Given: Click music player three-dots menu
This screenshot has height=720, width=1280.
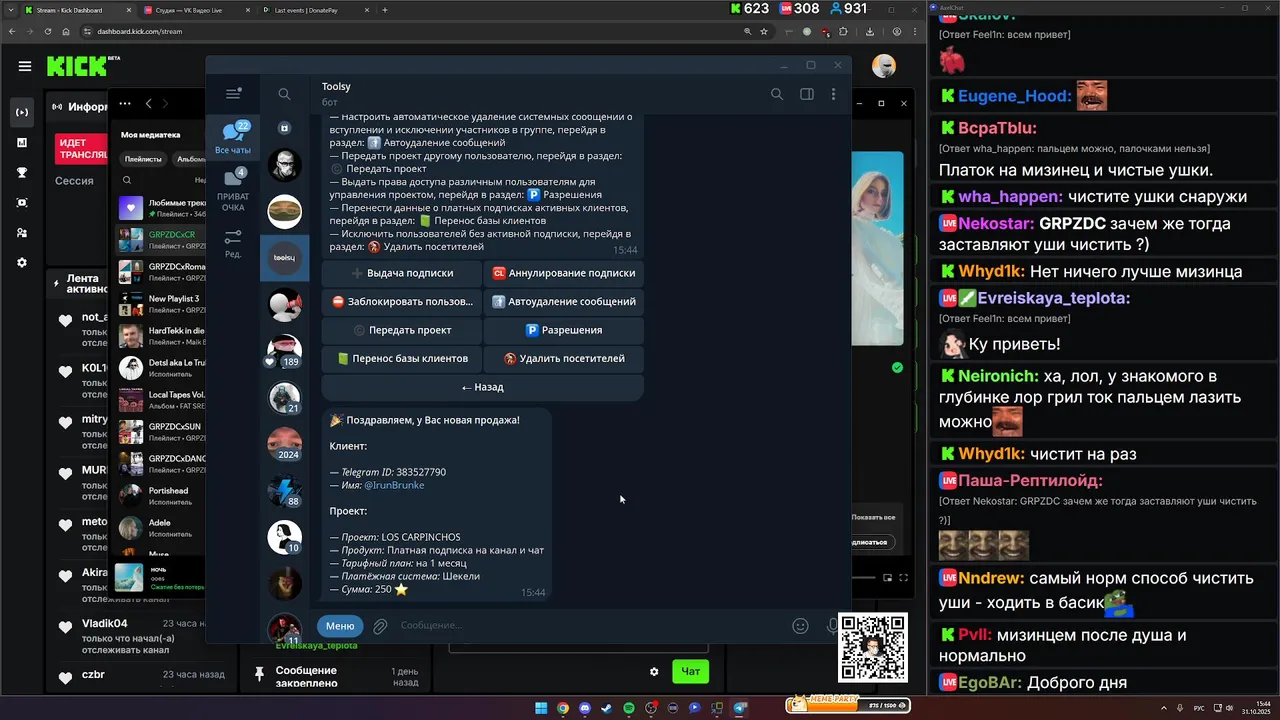Looking at the screenshot, I should [126, 103].
